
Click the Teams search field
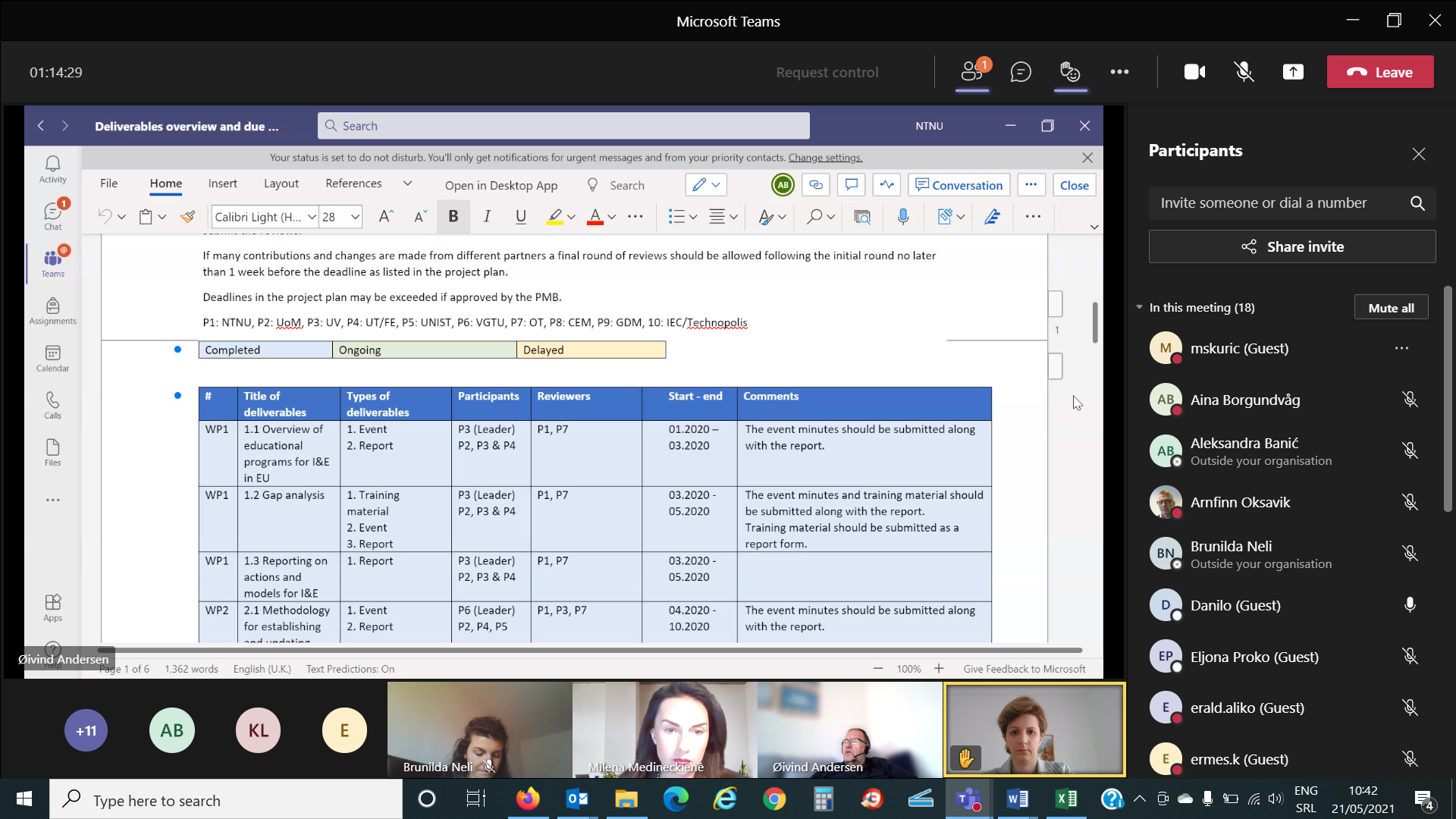[563, 126]
